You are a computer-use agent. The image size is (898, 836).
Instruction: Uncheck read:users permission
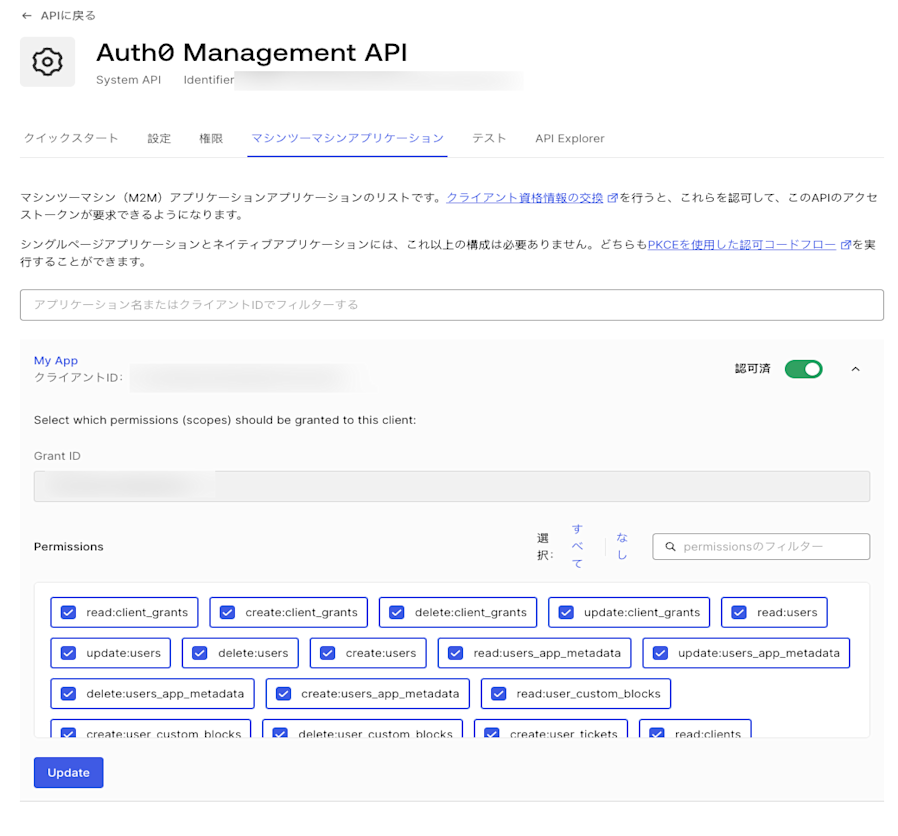coord(739,613)
